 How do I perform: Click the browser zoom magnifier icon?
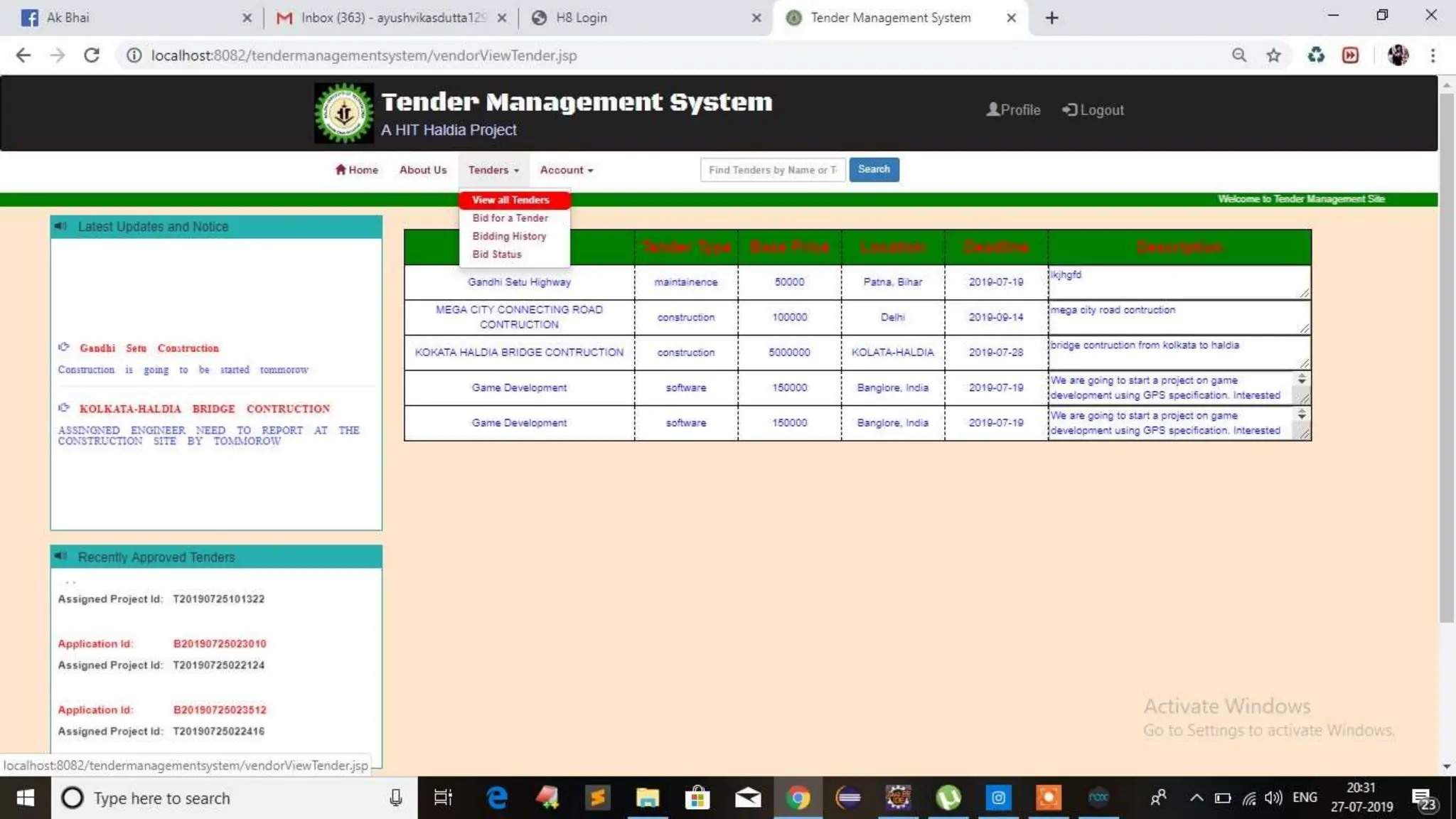1239,55
